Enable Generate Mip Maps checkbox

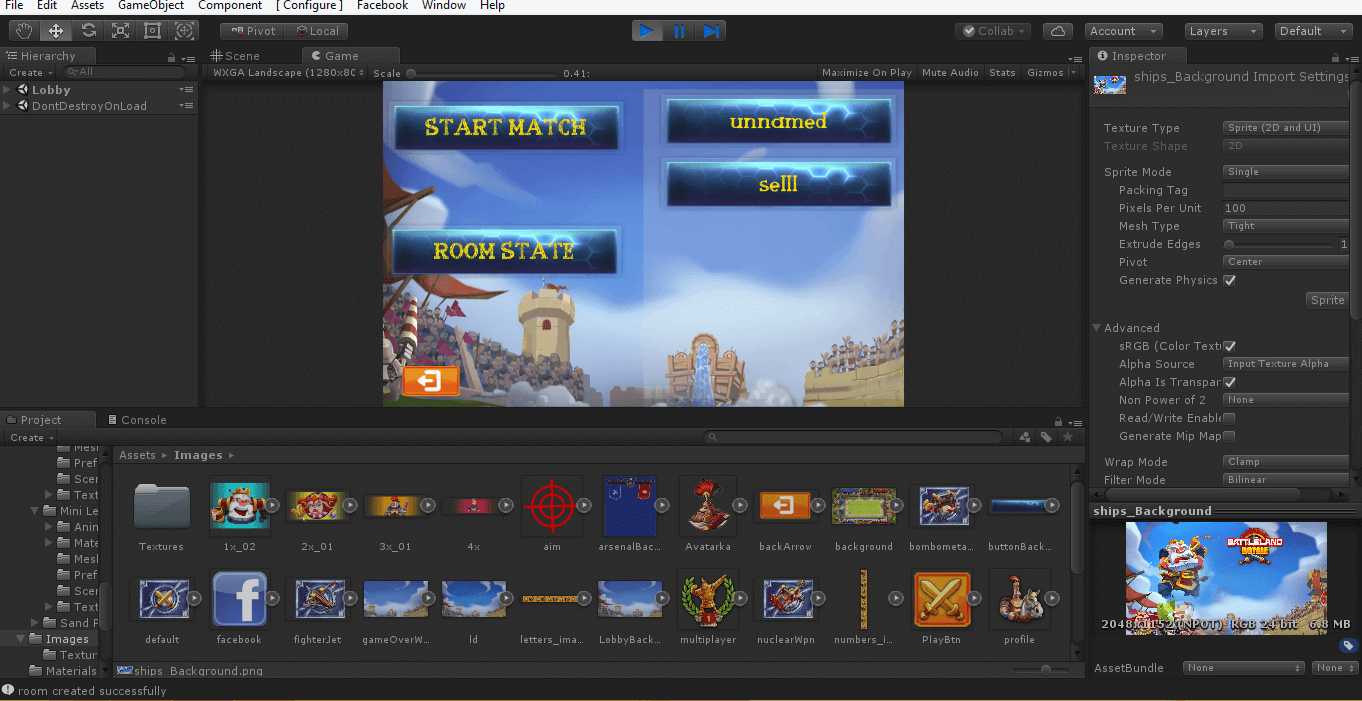point(1230,436)
